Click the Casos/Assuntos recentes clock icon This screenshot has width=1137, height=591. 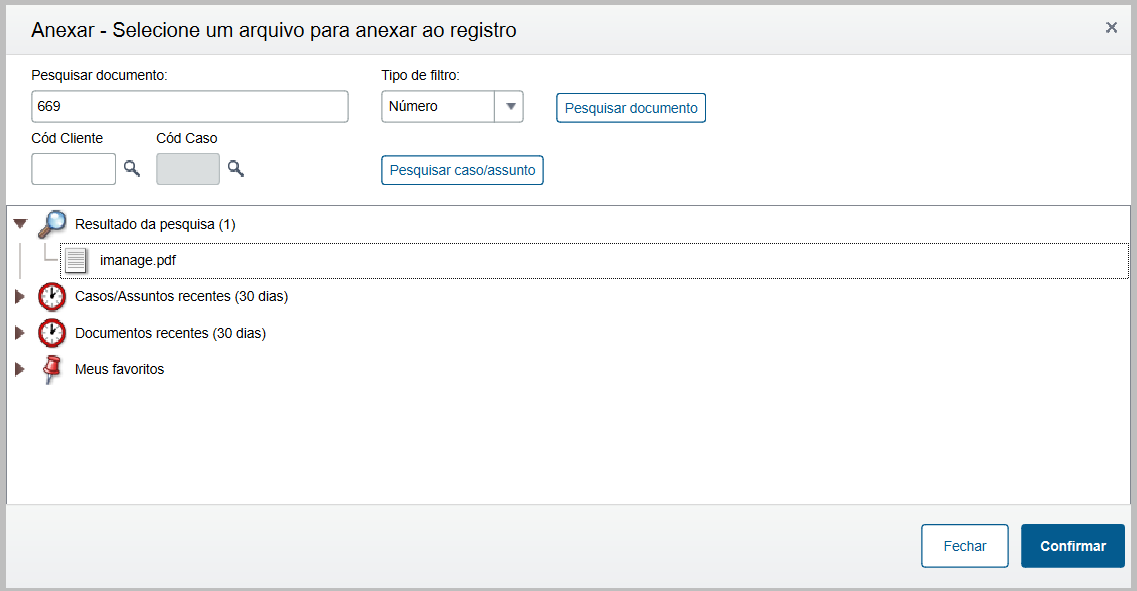tap(52, 297)
